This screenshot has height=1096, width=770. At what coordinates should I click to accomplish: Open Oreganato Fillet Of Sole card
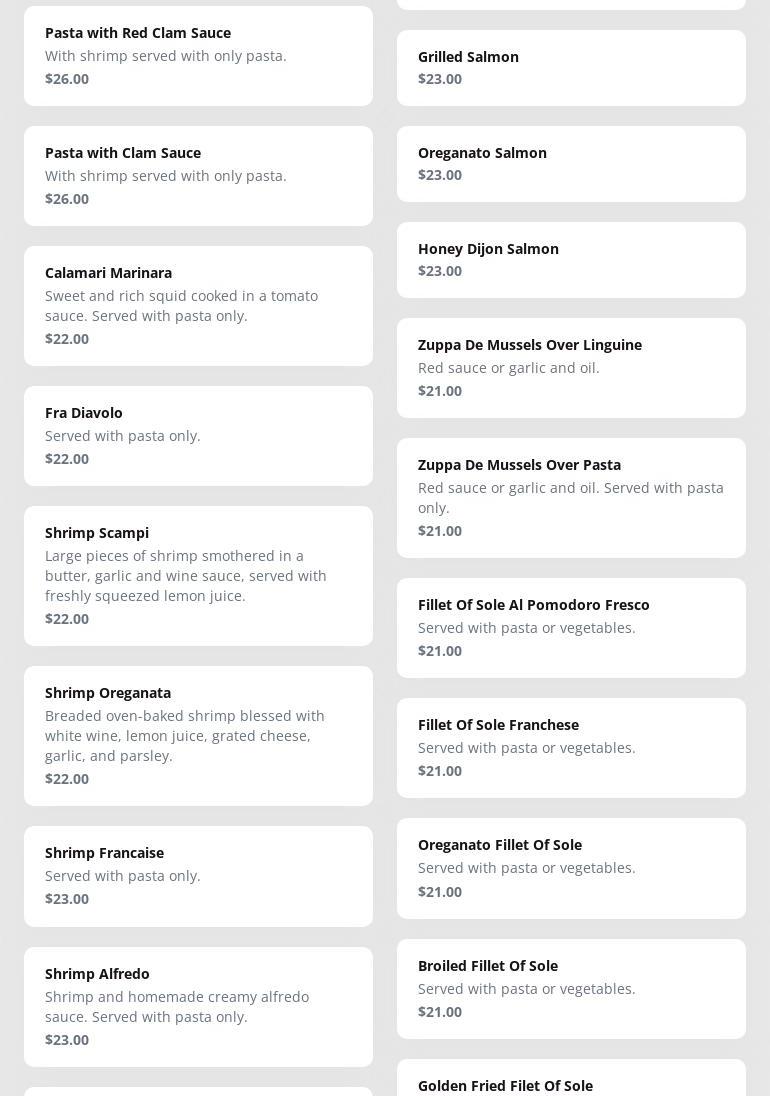click(x=571, y=868)
